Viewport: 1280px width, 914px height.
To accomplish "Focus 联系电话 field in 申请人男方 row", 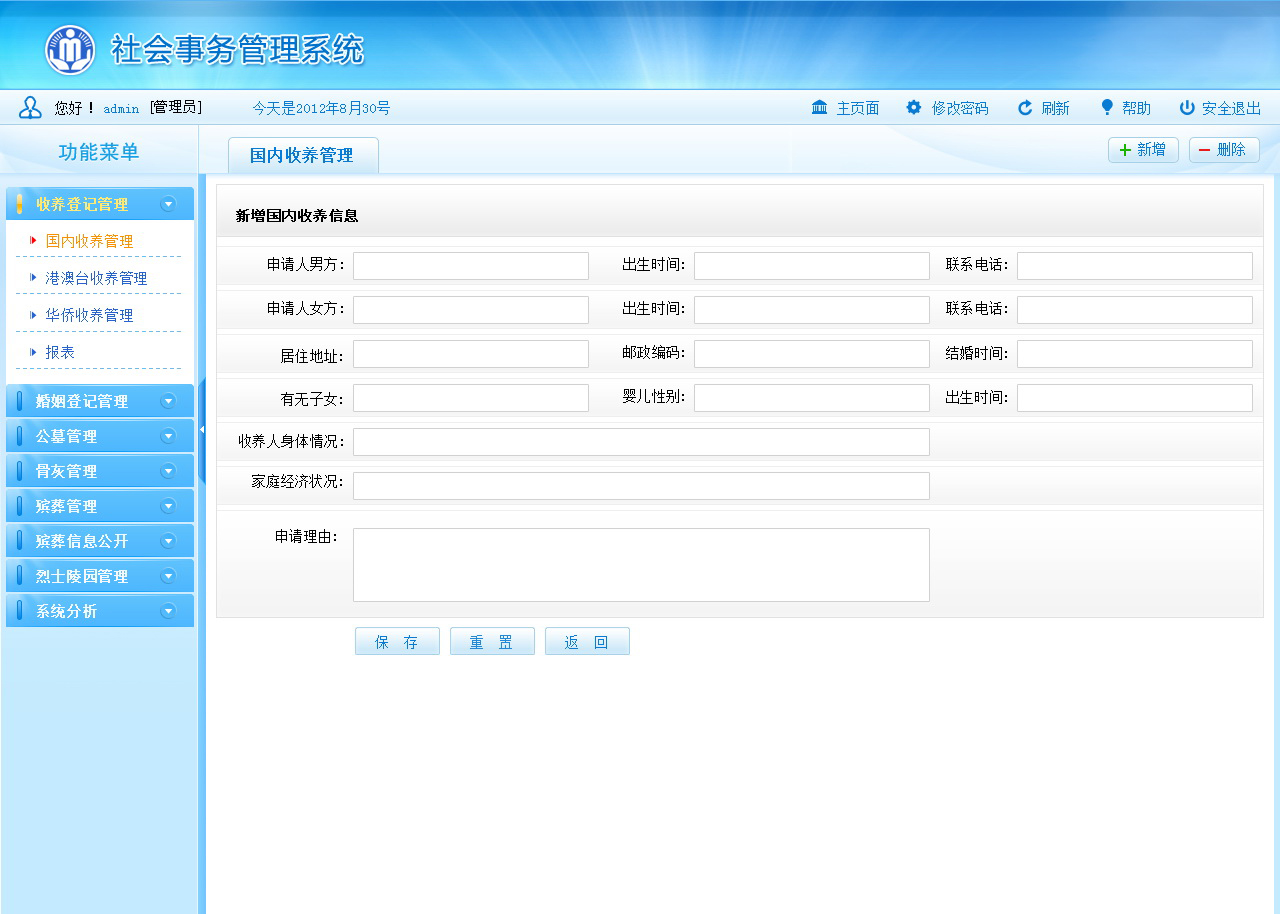I will pos(1135,266).
